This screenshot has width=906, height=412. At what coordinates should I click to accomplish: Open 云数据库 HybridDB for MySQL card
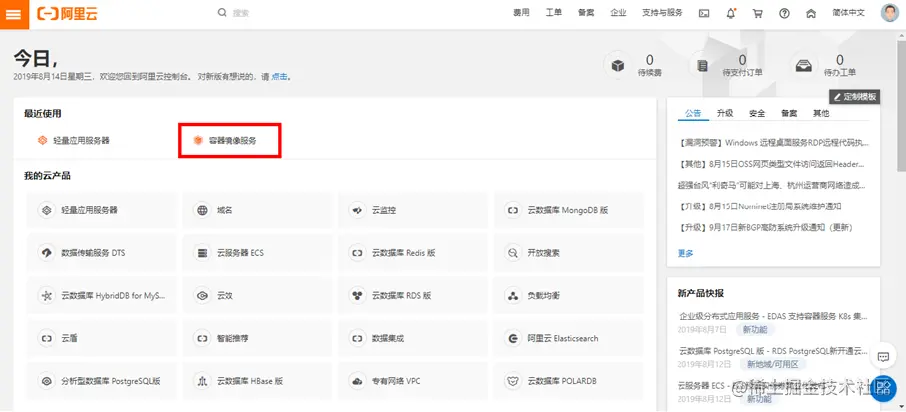click(x=102, y=296)
